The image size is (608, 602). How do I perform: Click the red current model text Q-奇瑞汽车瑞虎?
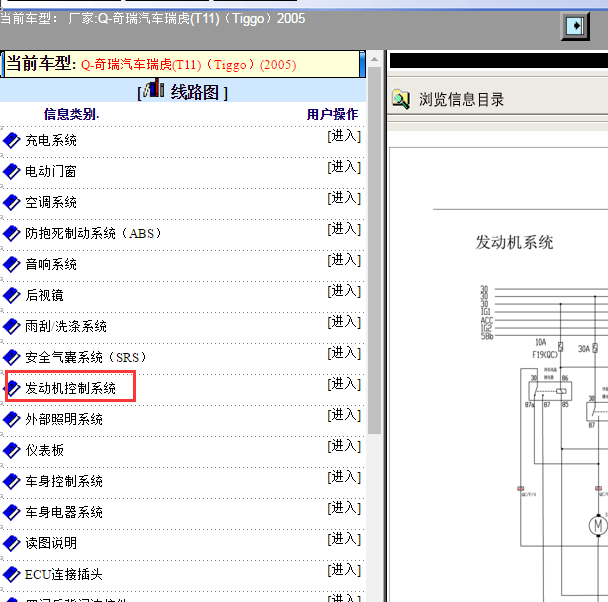click(x=188, y=65)
